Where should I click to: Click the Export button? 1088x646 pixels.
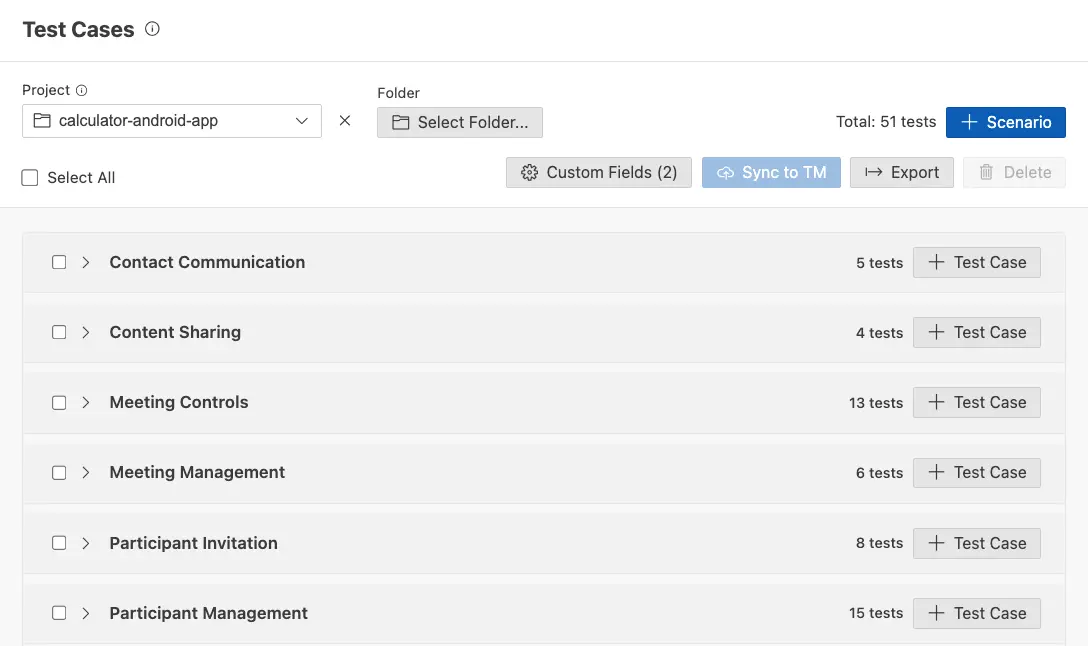[901, 172]
